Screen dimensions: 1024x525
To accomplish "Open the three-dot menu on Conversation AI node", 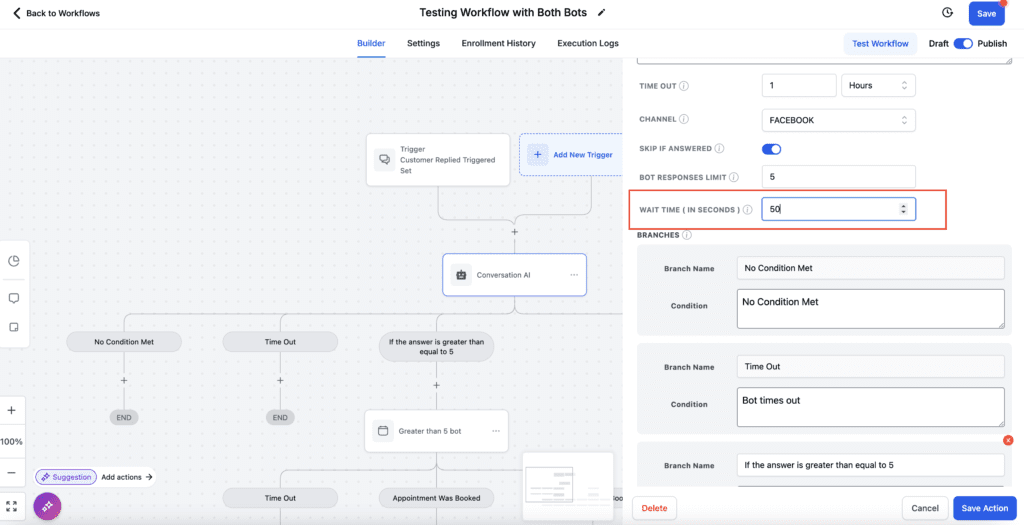I will coord(574,275).
